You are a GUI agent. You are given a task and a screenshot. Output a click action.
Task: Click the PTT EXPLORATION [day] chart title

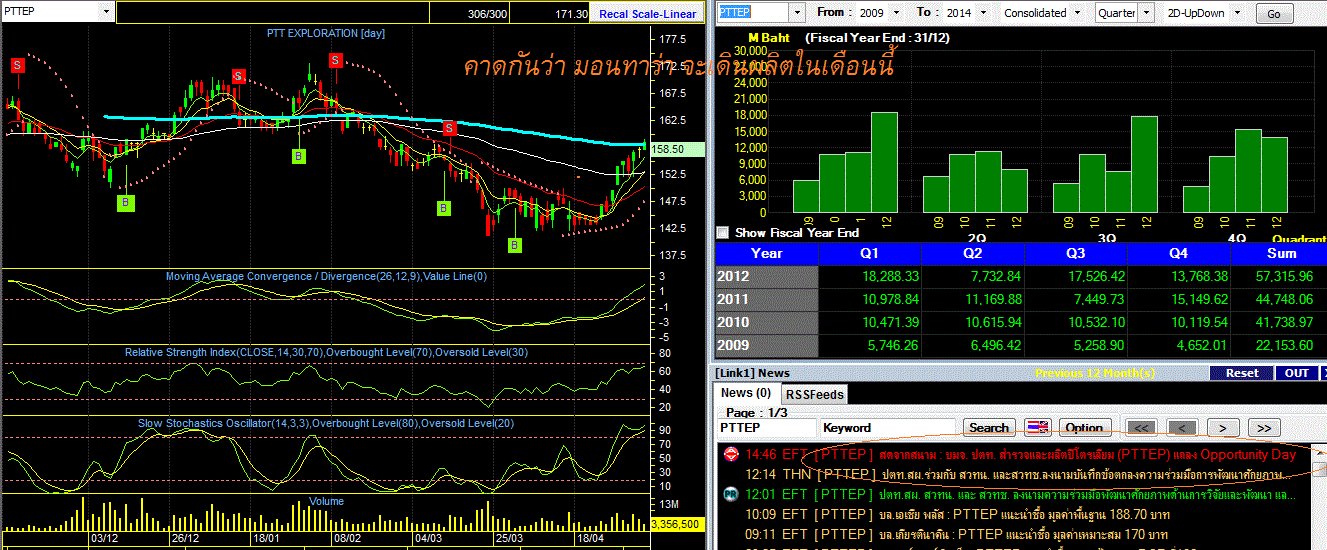tap(325, 33)
